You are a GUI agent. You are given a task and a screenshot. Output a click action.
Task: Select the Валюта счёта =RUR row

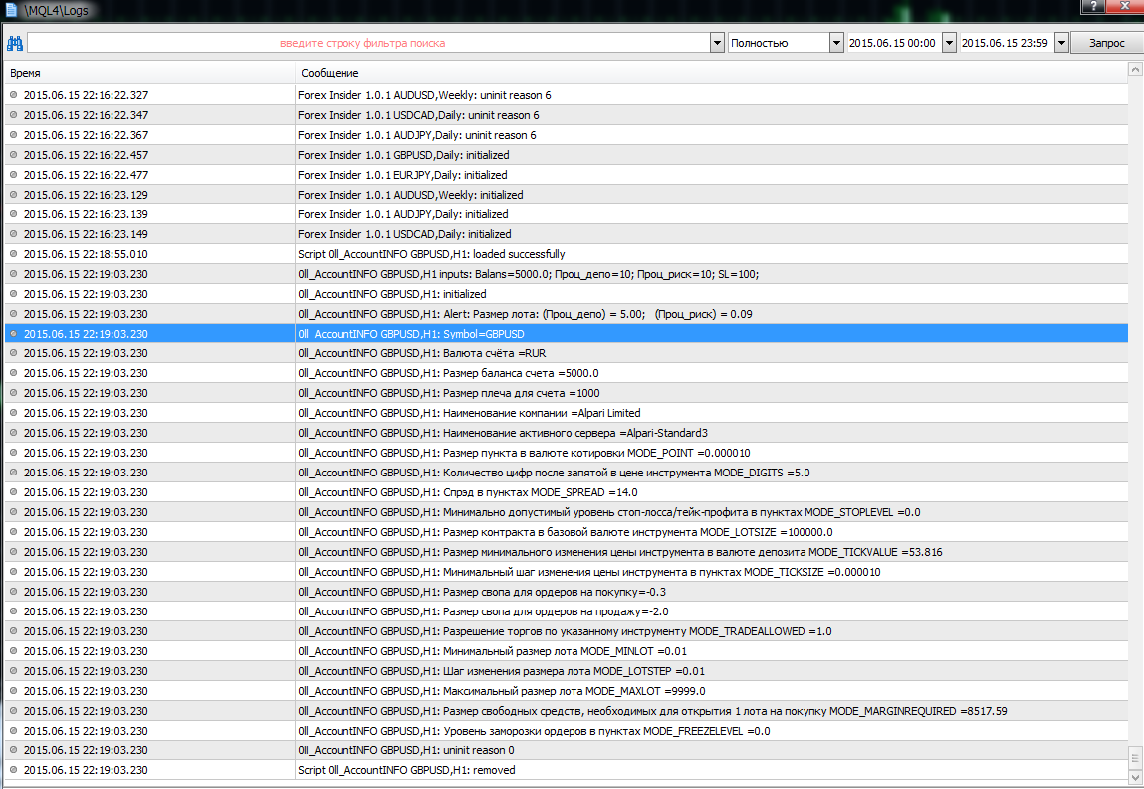pos(566,353)
